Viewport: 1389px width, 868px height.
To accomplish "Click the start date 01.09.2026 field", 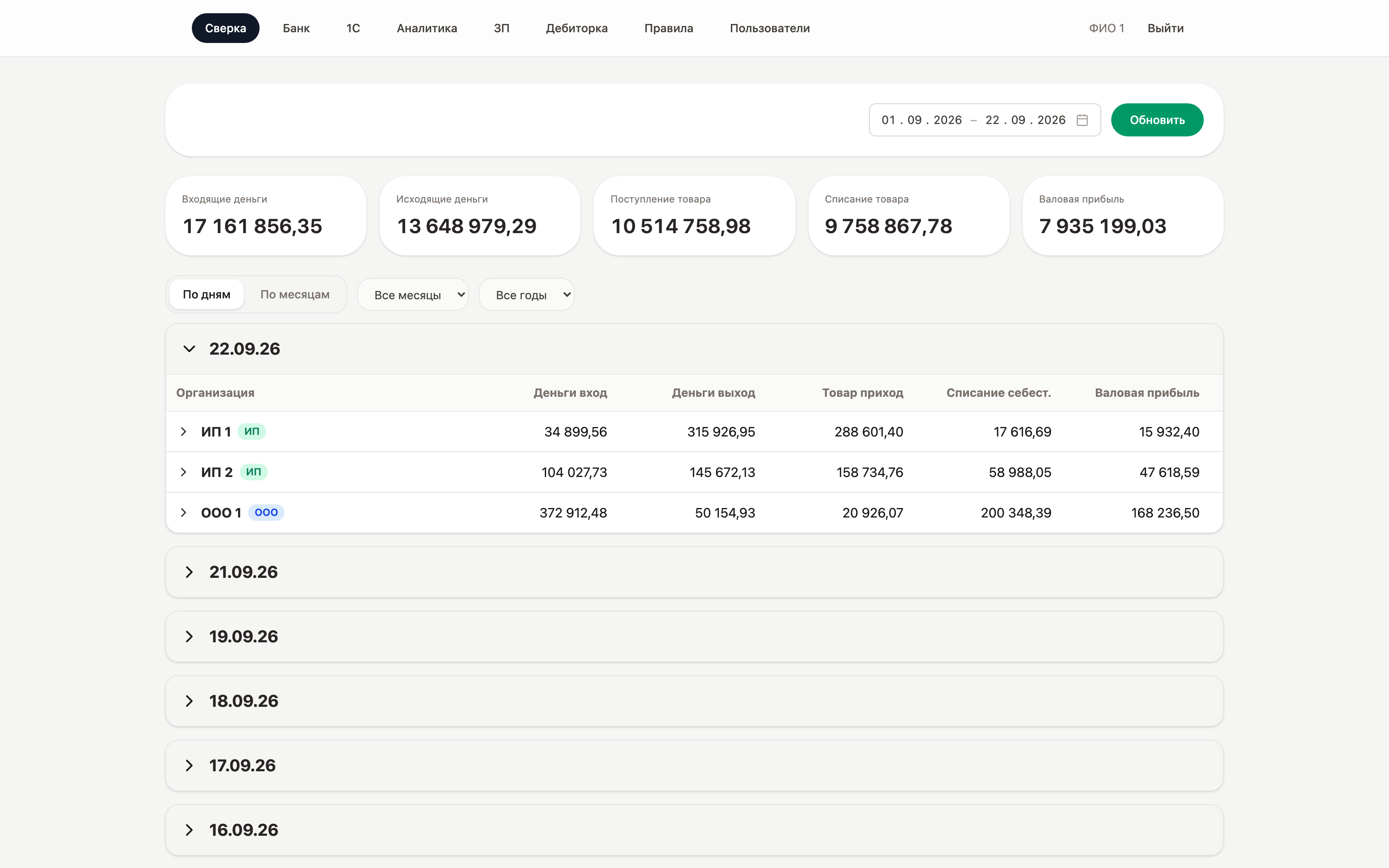I will [x=922, y=120].
